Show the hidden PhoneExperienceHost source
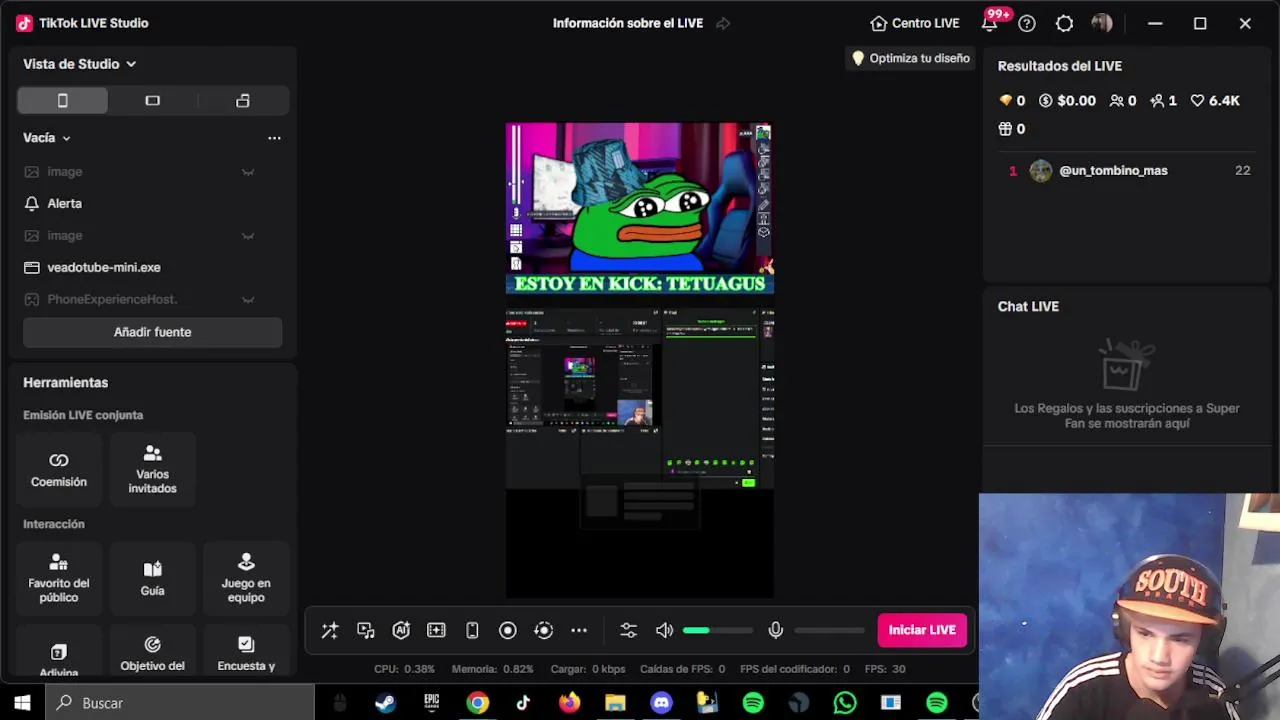This screenshot has width=1280, height=720. pyautogui.click(x=248, y=299)
